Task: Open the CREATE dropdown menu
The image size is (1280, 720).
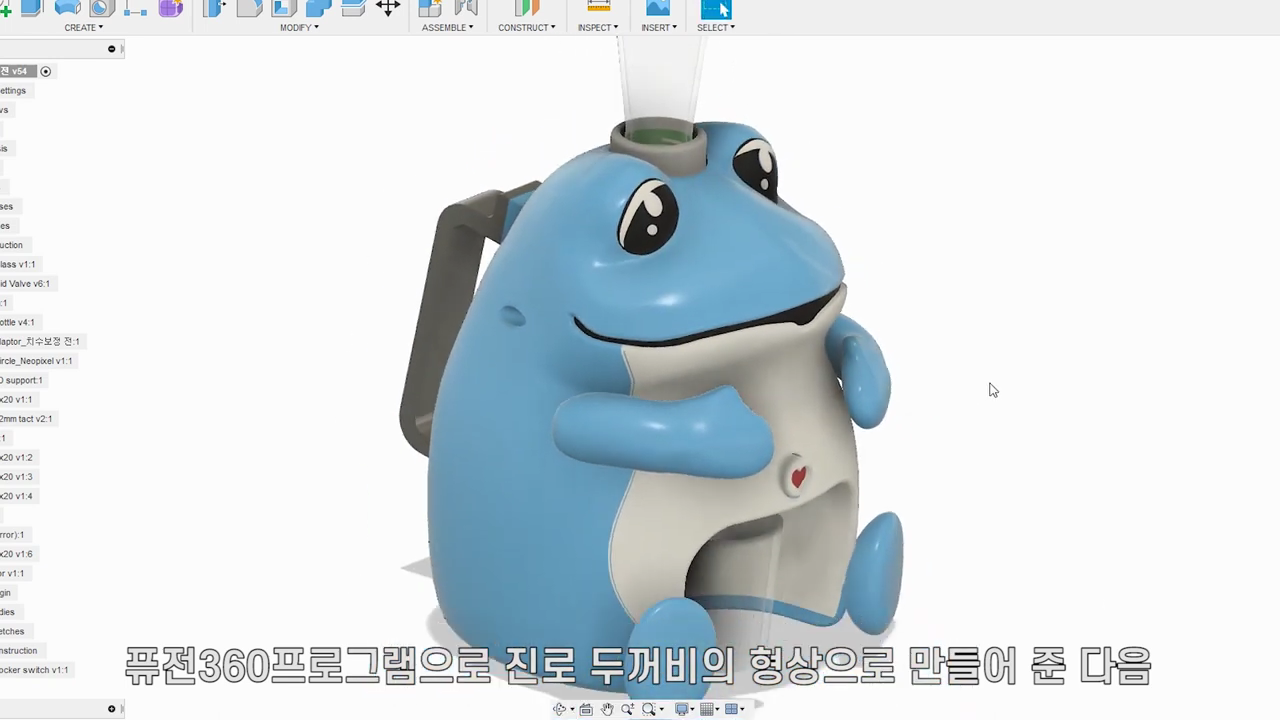Action: pyautogui.click(x=84, y=28)
